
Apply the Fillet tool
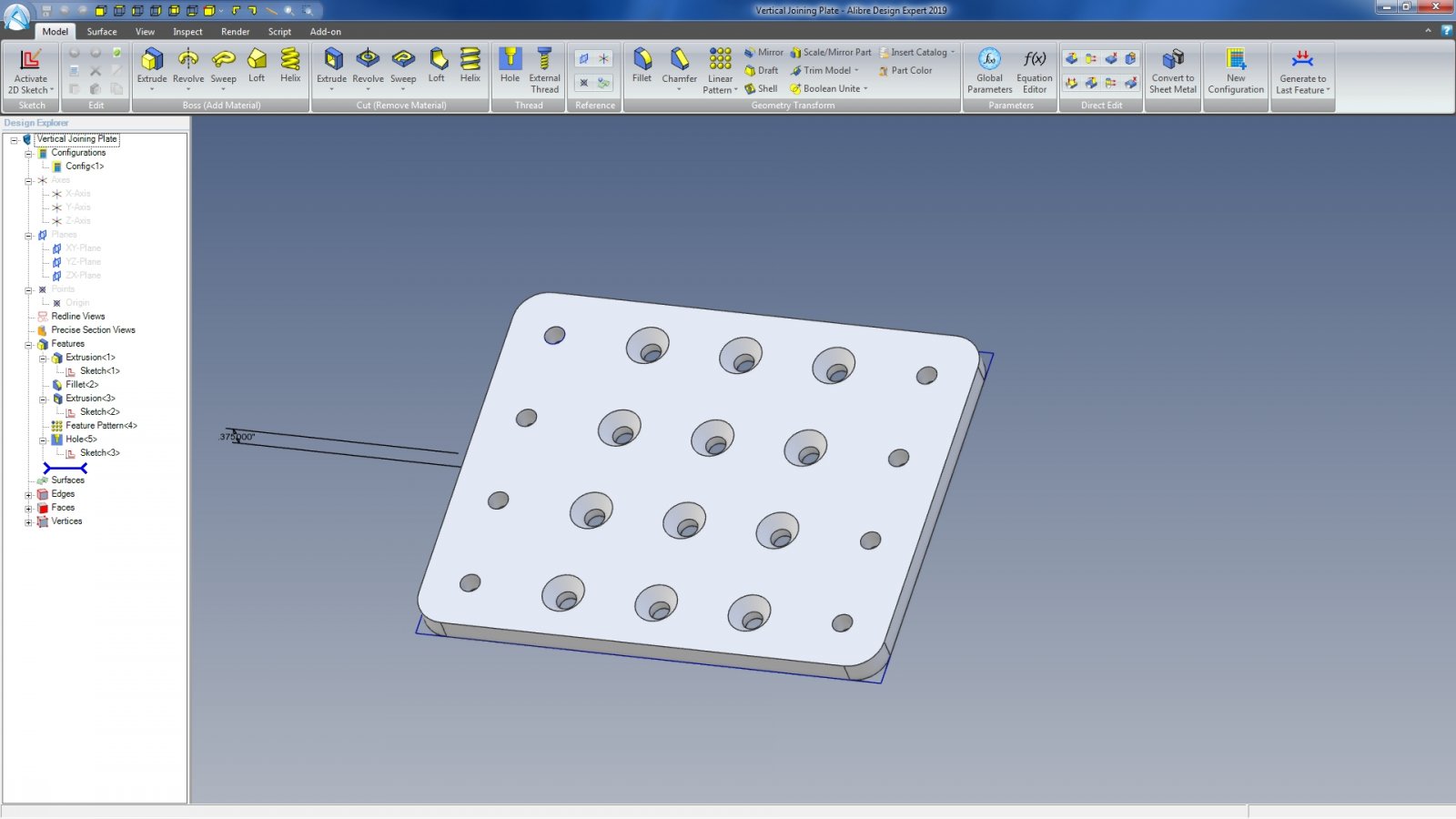[x=642, y=61]
